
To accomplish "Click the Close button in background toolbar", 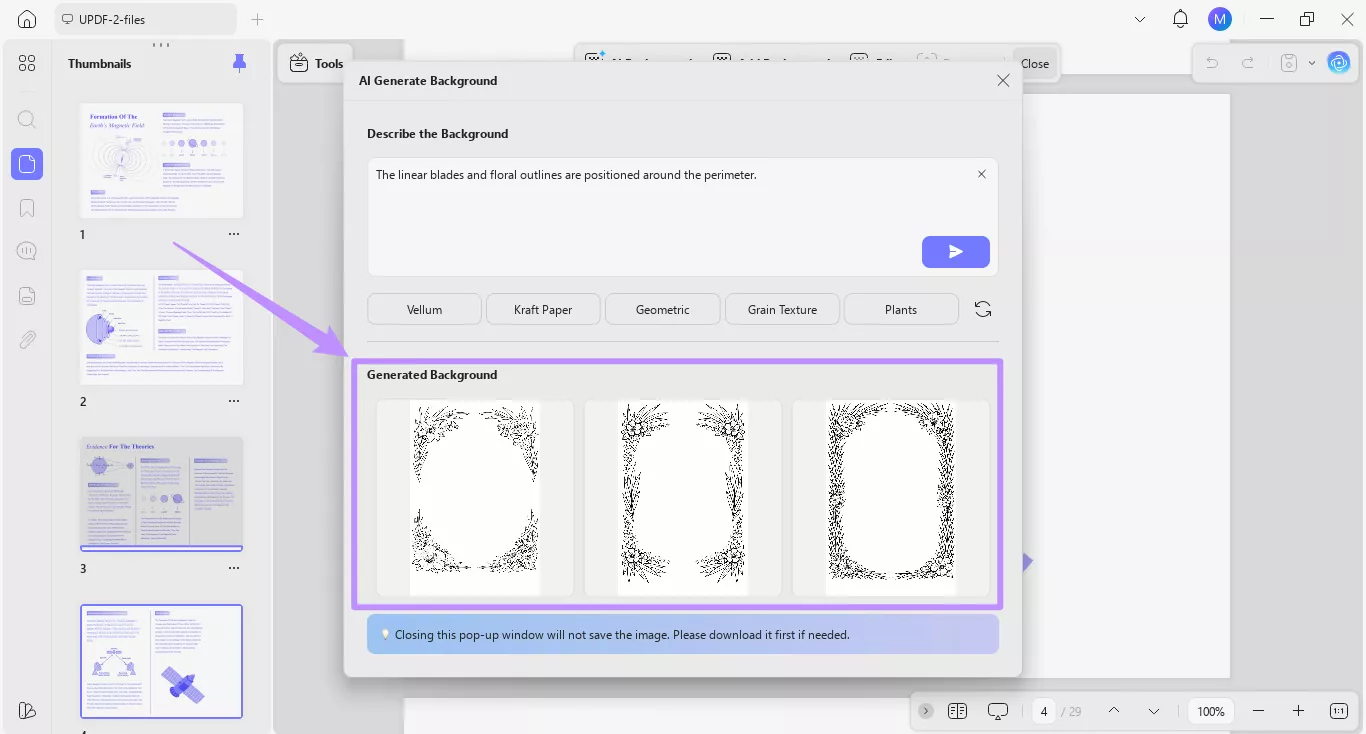I will point(1035,63).
